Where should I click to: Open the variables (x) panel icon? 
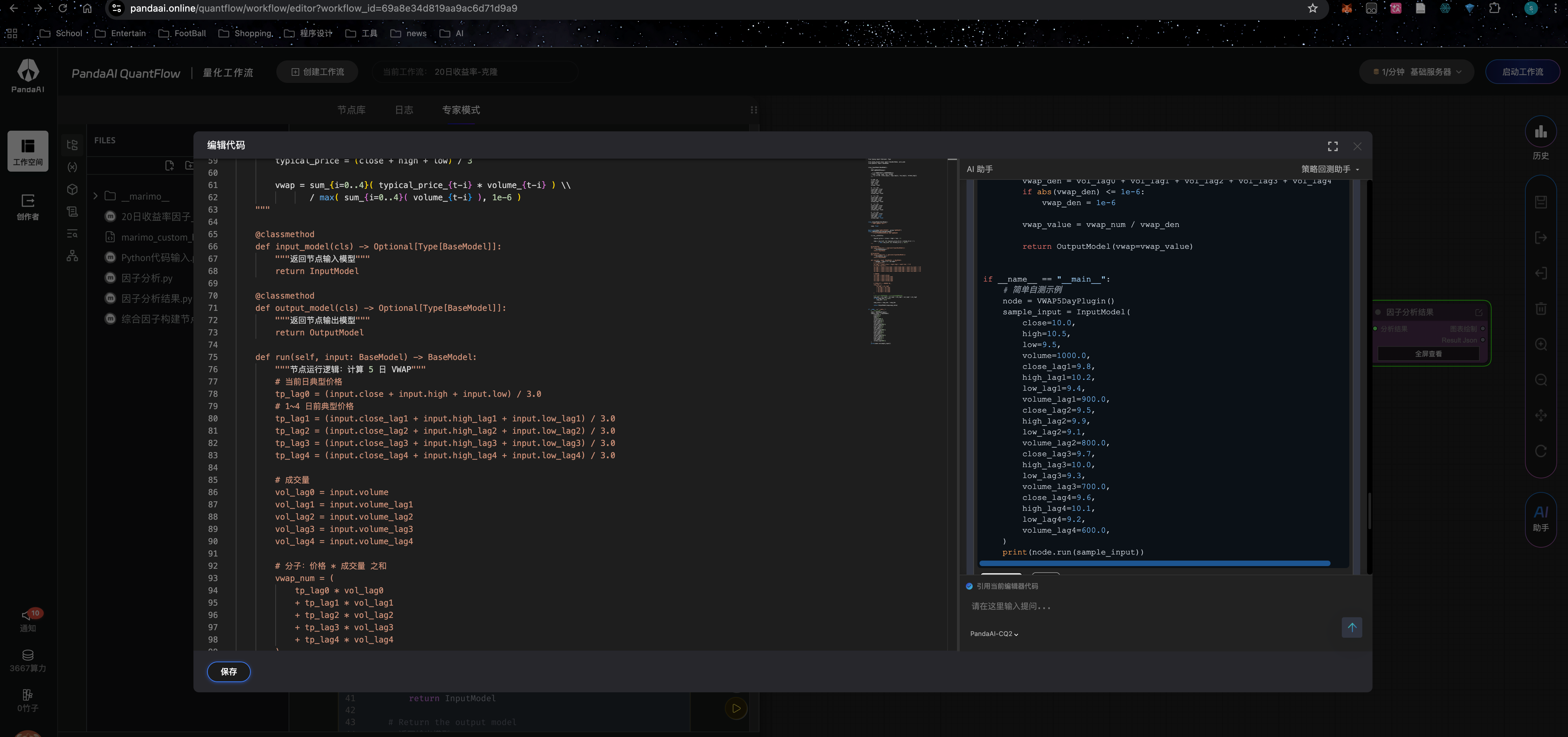tap(72, 167)
